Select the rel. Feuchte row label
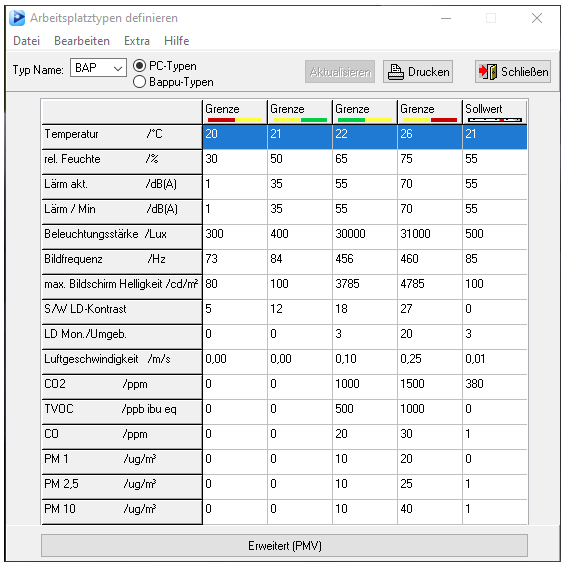The image size is (565, 567). [x=122, y=162]
